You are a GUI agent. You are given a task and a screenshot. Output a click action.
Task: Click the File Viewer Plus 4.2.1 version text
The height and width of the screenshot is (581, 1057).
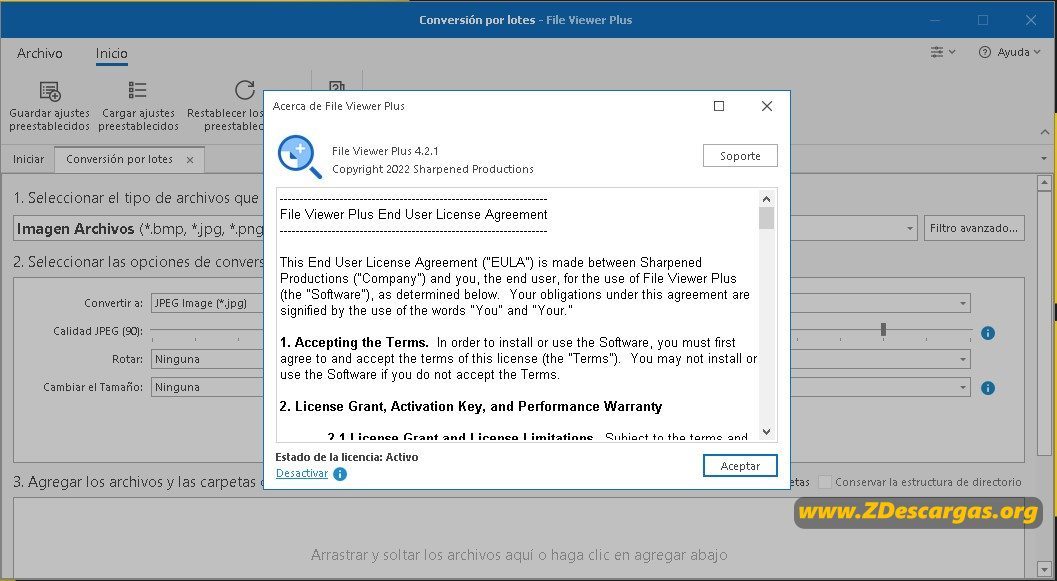coord(385,151)
